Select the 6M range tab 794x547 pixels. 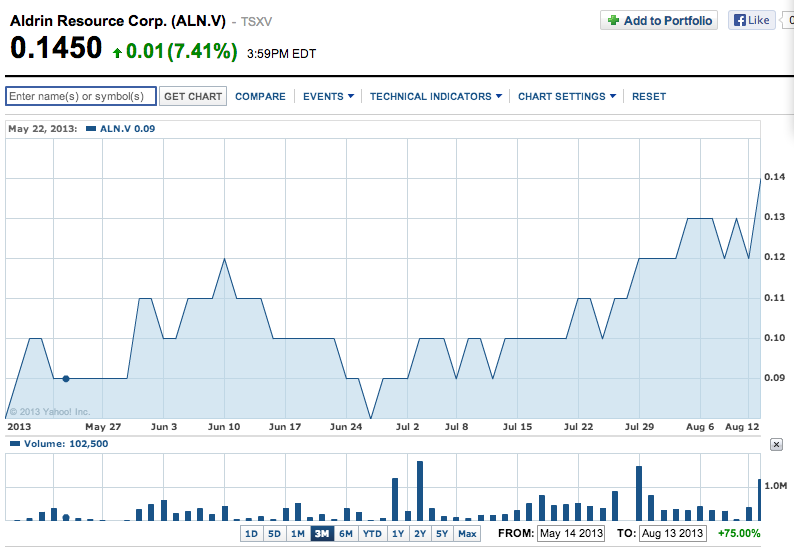point(346,533)
